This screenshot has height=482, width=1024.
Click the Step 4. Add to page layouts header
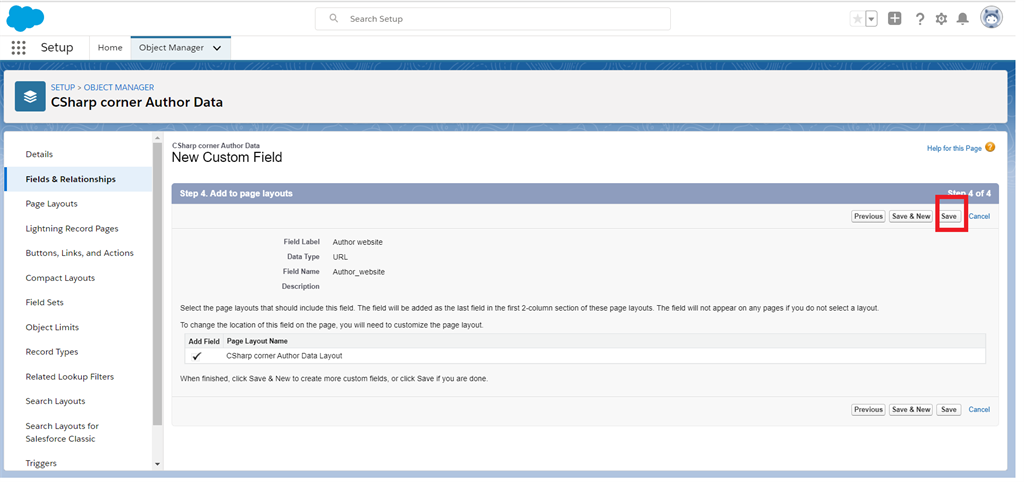[236, 194]
